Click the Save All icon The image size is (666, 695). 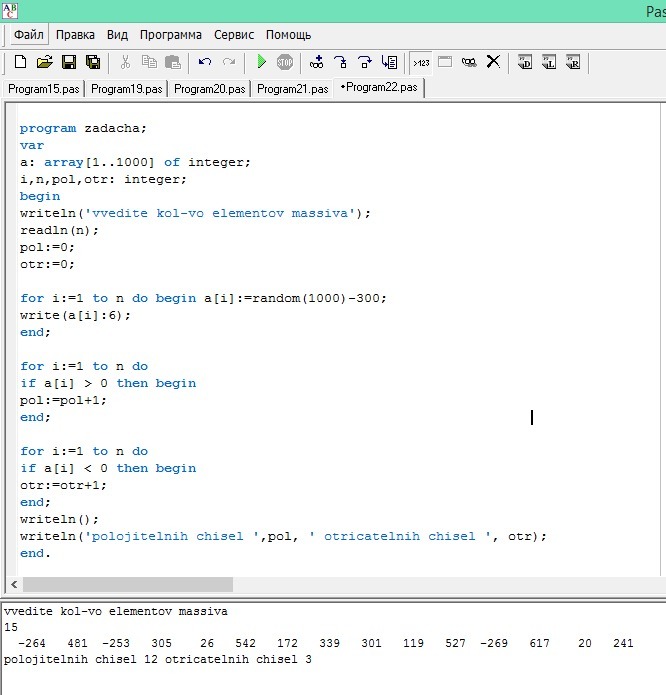tap(92, 62)
